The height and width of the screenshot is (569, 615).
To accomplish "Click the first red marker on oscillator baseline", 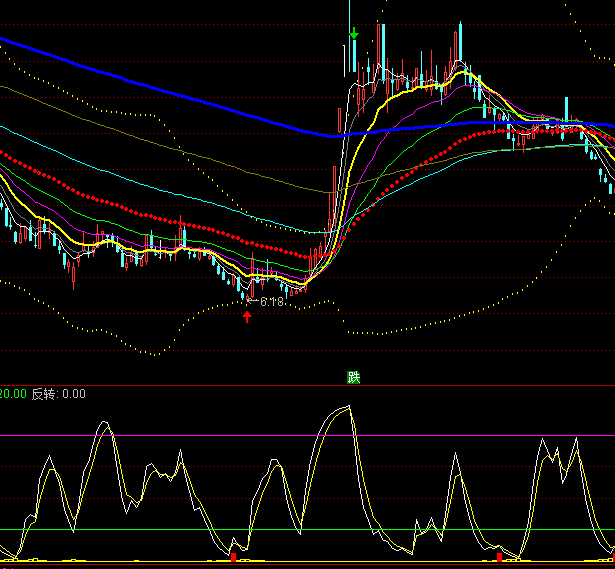I will click(233, 555).
